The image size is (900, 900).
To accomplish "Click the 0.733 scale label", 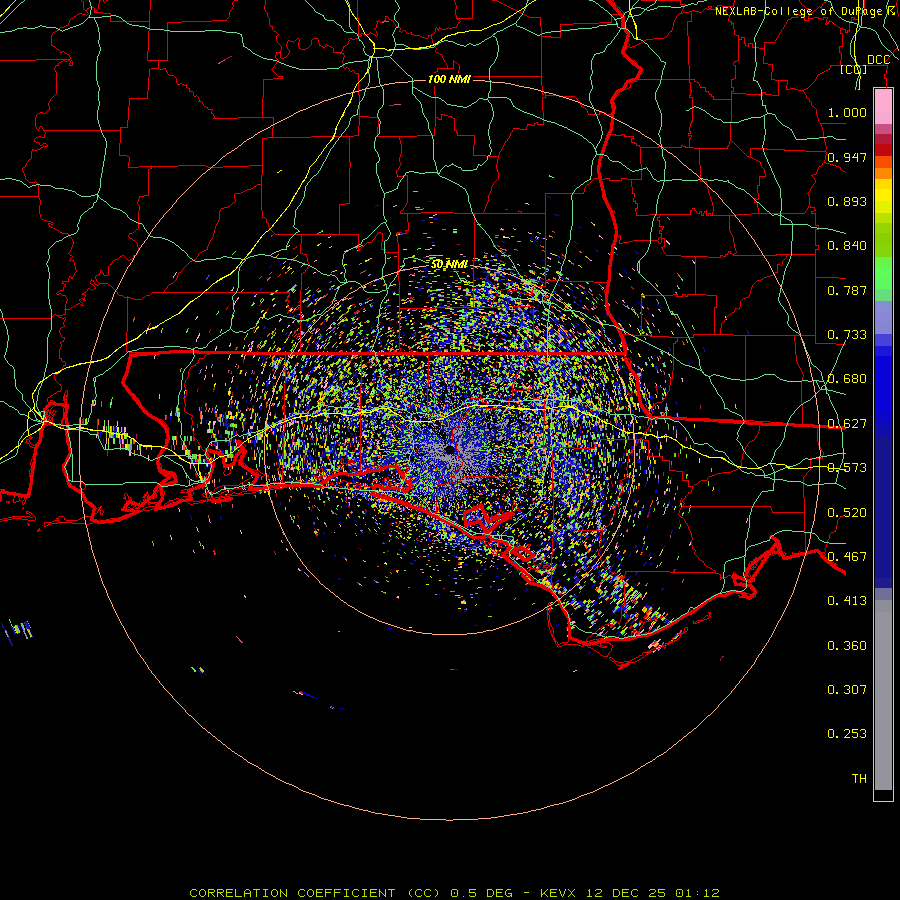I will coord(847,335).
